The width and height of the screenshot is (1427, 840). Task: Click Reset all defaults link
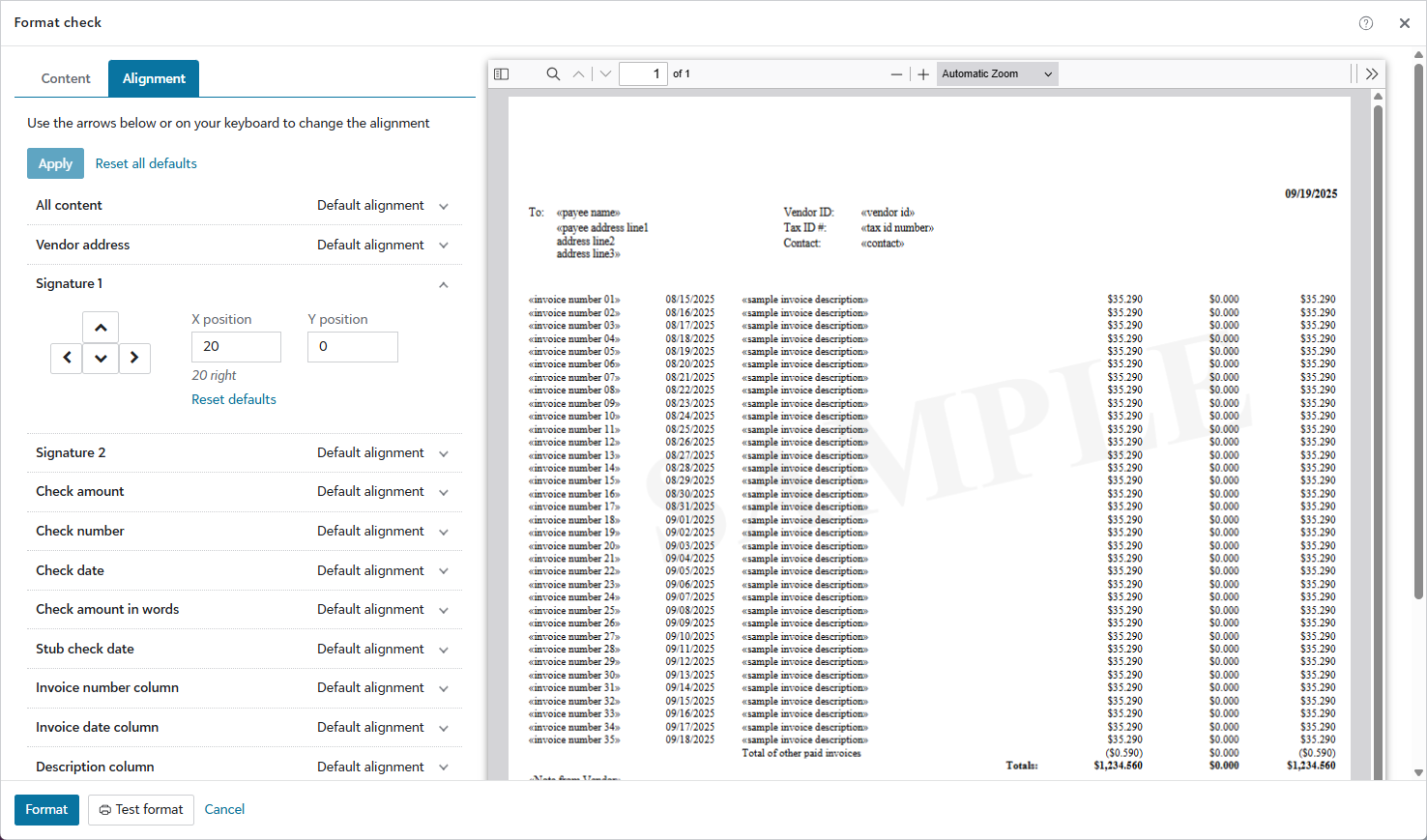pos(146,163)
